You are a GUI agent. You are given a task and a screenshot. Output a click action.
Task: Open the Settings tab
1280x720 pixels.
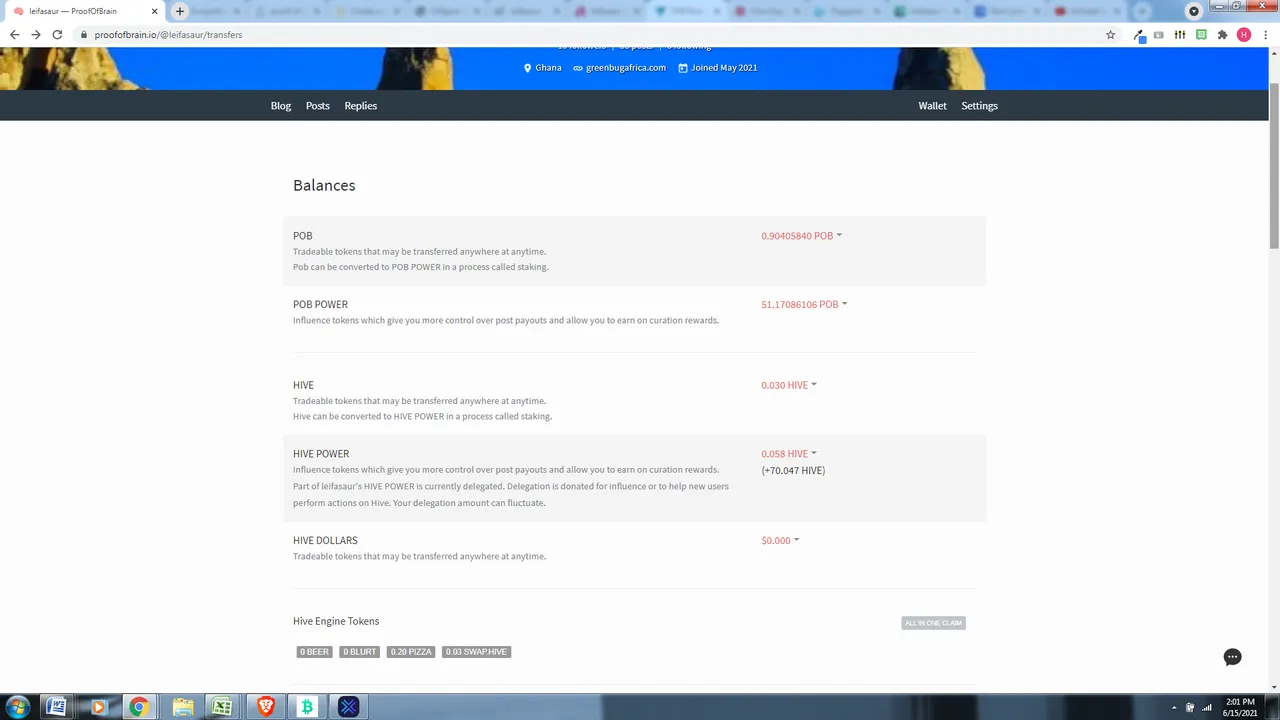pos(980,106)
